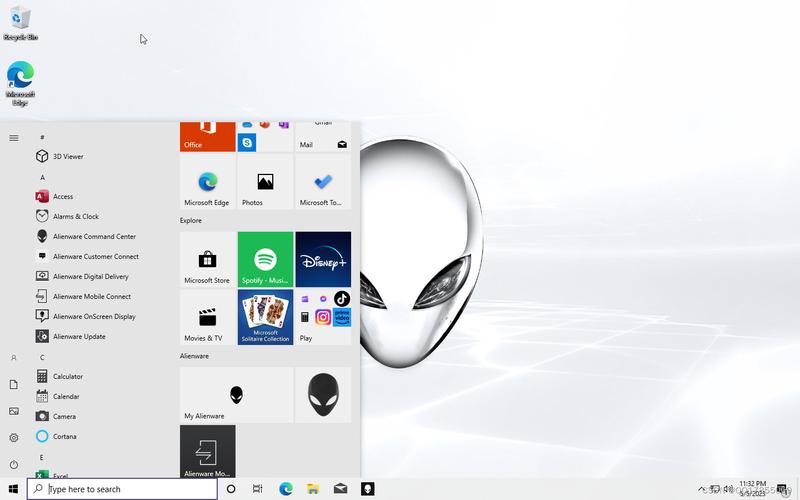800x500 pixels.
Task: Open the Microsoft Edge tile
Action: coord(208,182)
